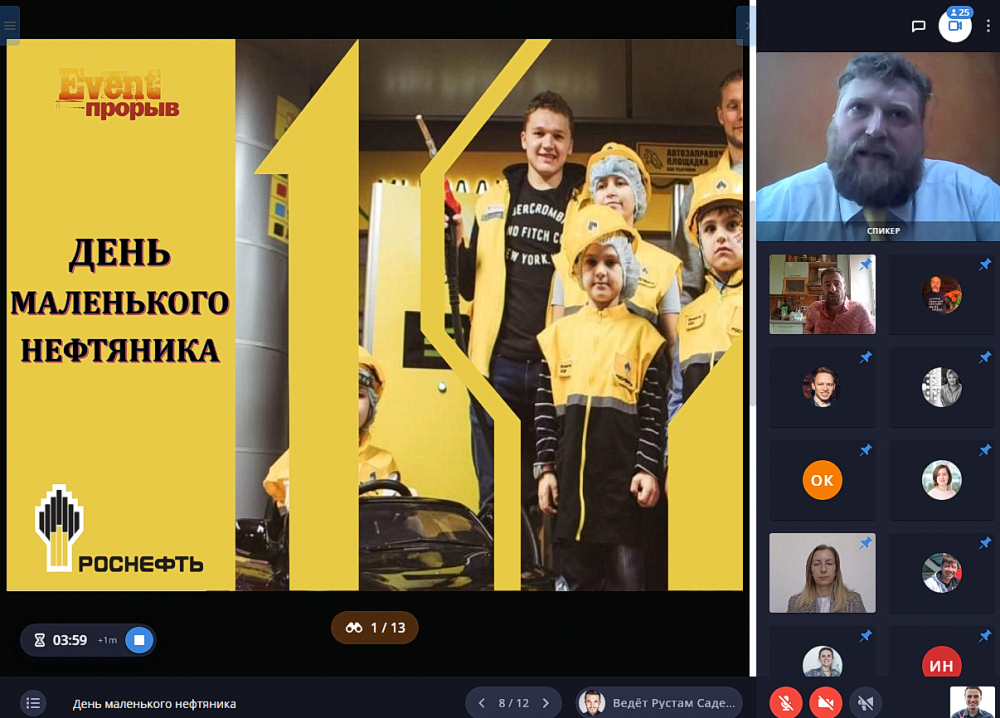This screenshot has width=1000, height=718.
Task: Click the woman with glasses avatar in bottom row
Action: click(x=822, y=661)
